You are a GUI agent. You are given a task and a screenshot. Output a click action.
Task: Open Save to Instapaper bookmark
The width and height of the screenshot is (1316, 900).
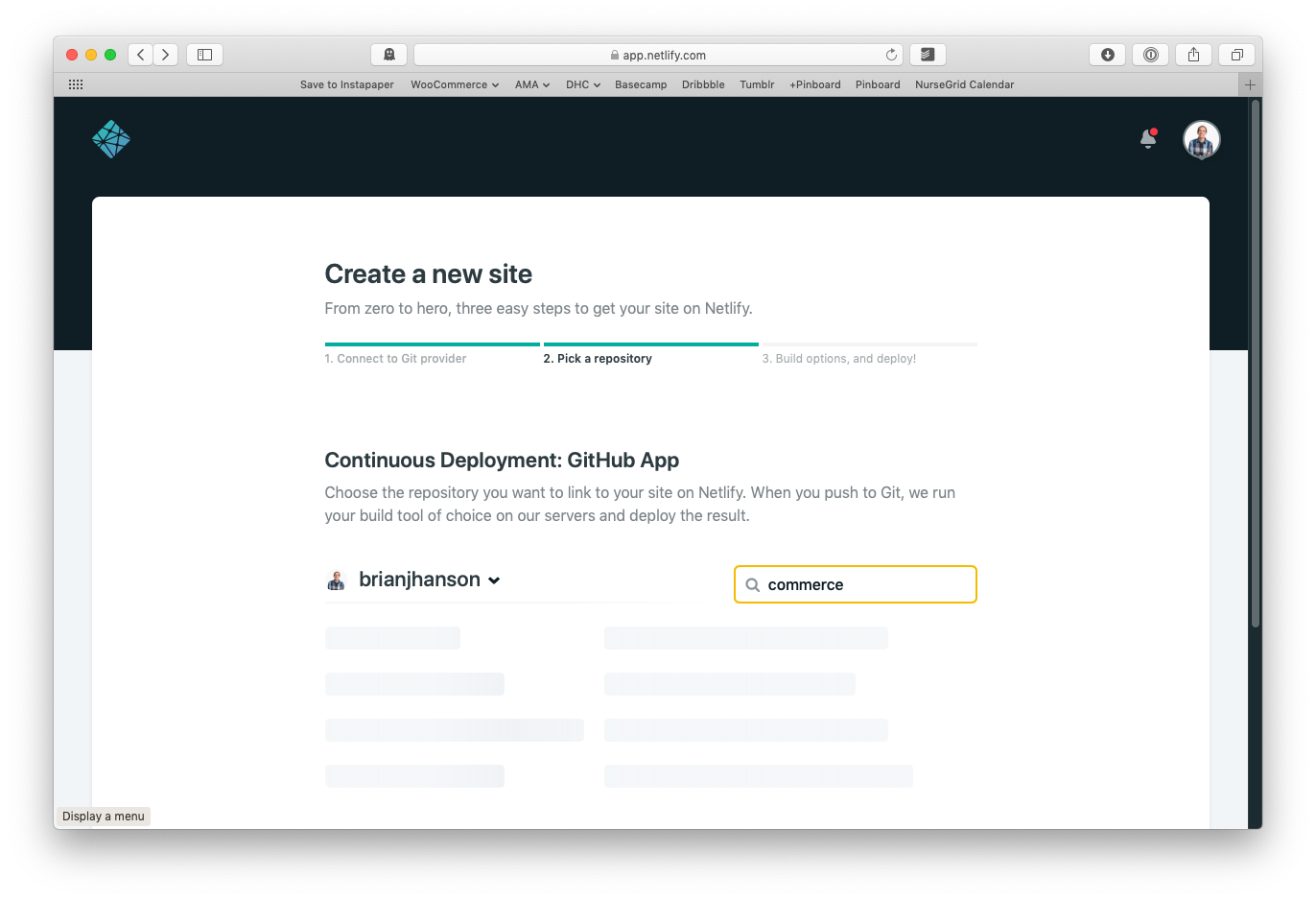tap(347, 84)
